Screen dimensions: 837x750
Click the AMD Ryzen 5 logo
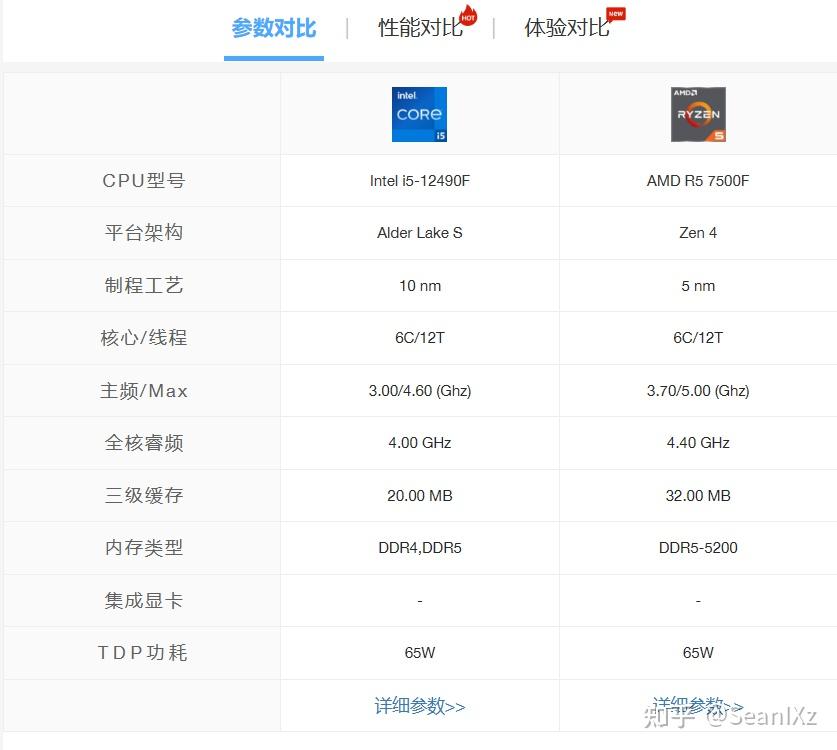click(x=698, y=114)
